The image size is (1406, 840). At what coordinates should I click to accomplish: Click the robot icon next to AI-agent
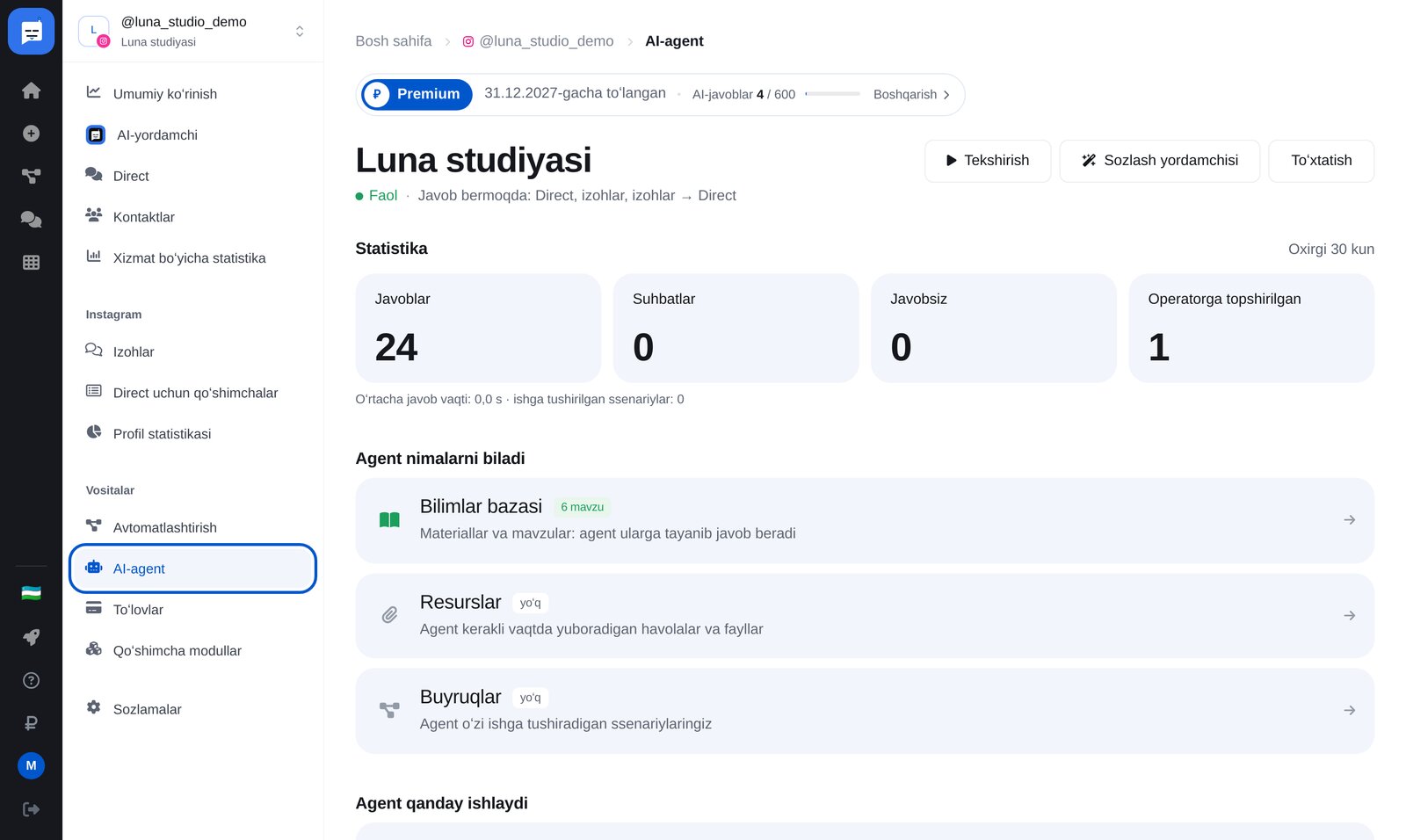(93, 568)
